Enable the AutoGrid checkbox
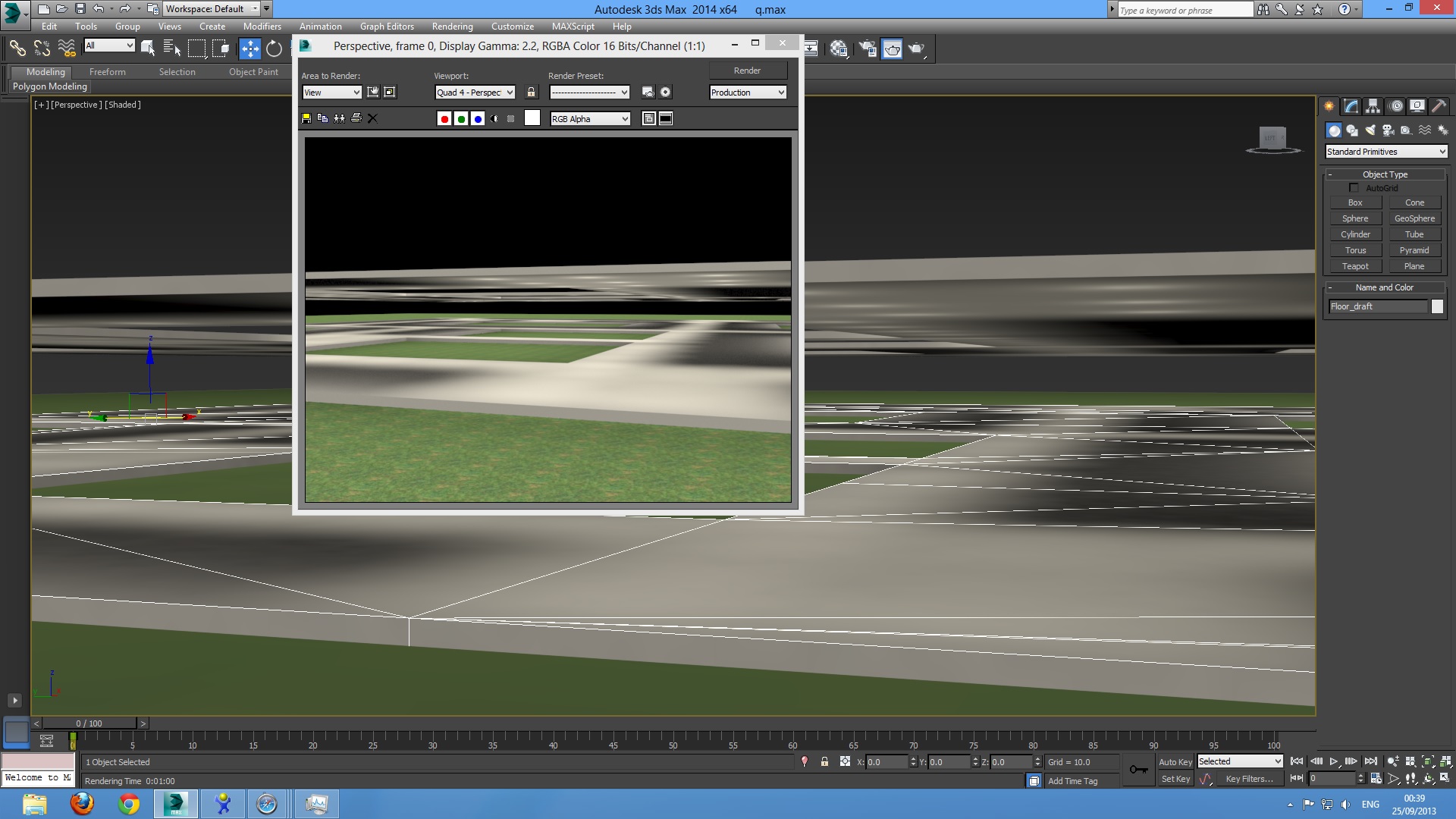This screenshot has width=1456, height=819. point(1354,187)
